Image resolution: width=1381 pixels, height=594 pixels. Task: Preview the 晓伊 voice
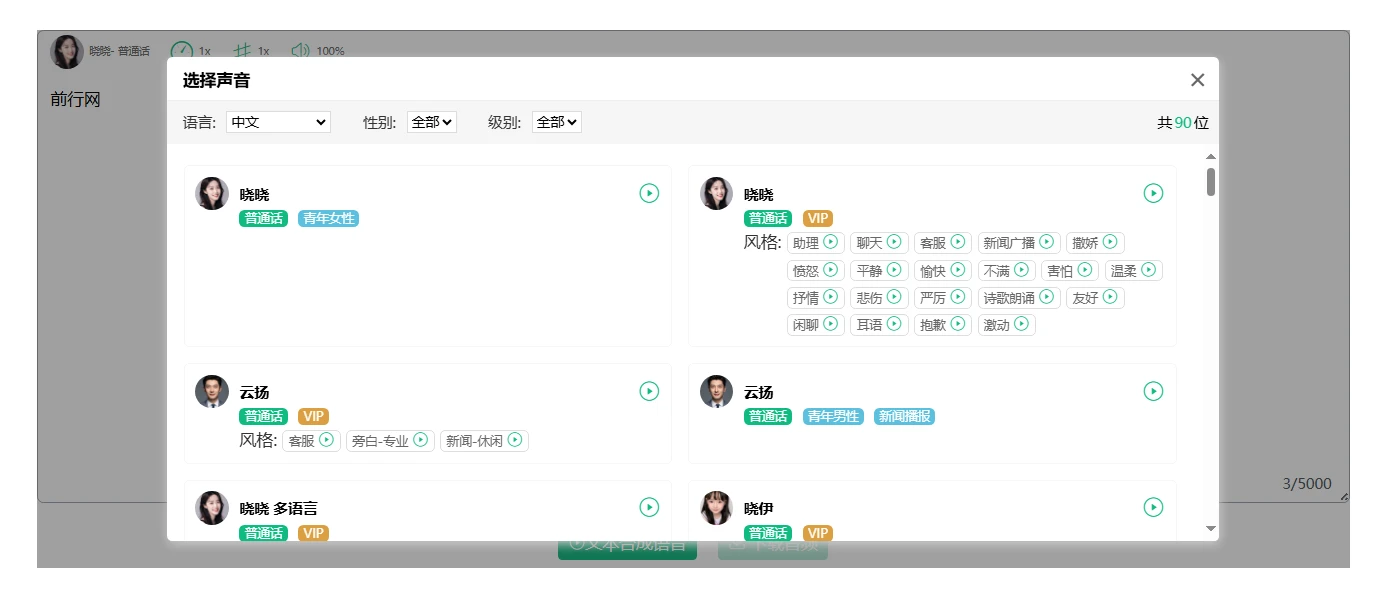point(1153,508)
